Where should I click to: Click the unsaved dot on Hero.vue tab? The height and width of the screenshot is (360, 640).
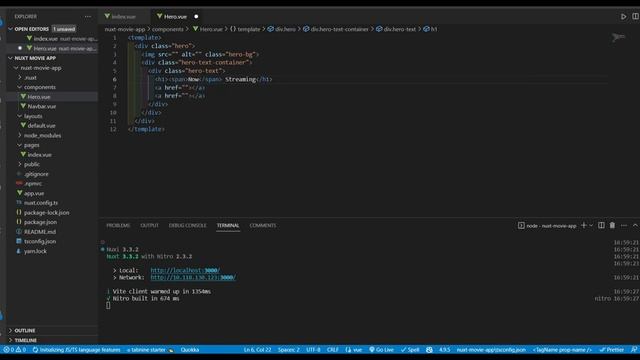click(x=196, y=17)
